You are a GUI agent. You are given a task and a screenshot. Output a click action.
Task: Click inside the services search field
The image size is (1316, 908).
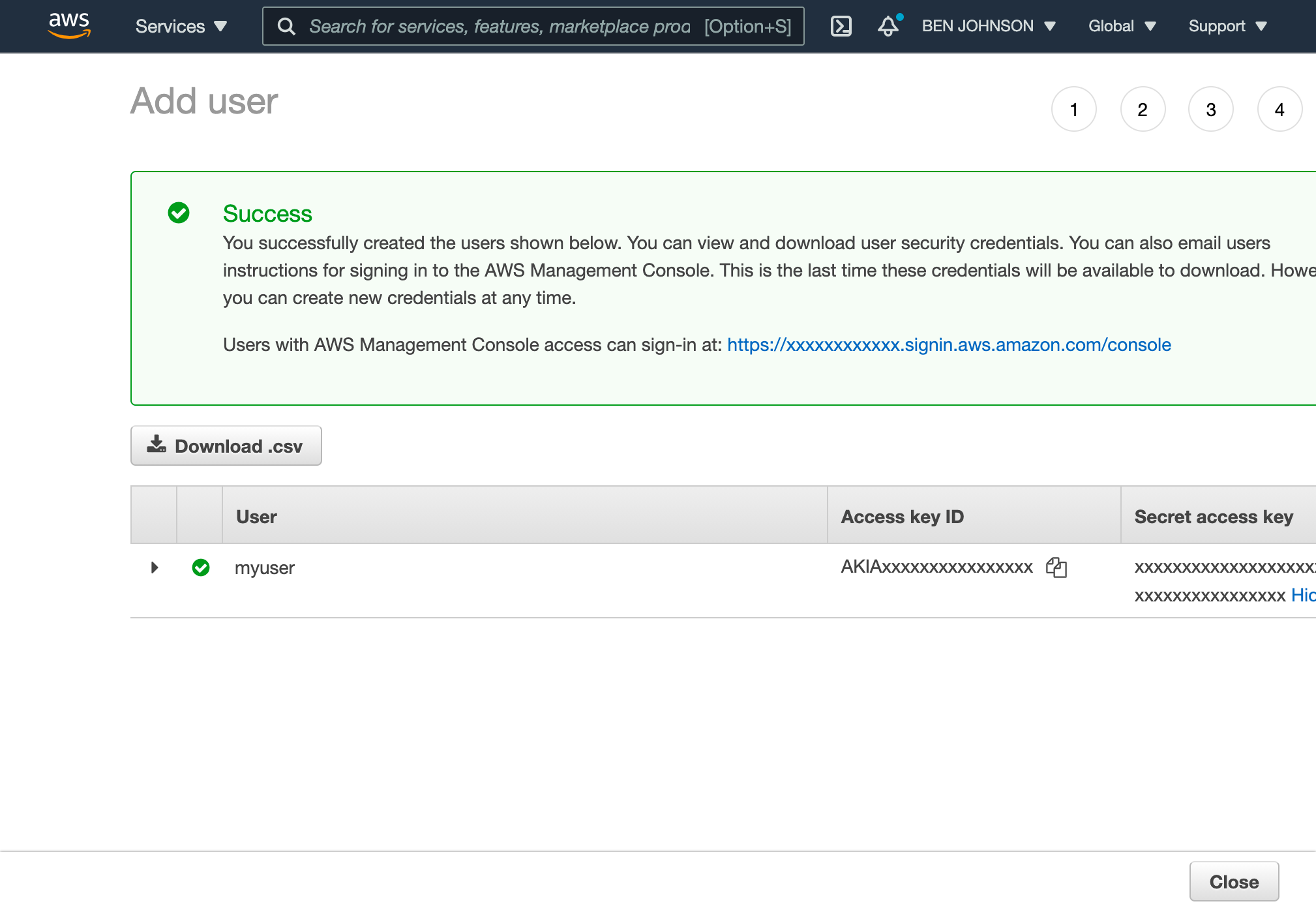tap(496, 26)
